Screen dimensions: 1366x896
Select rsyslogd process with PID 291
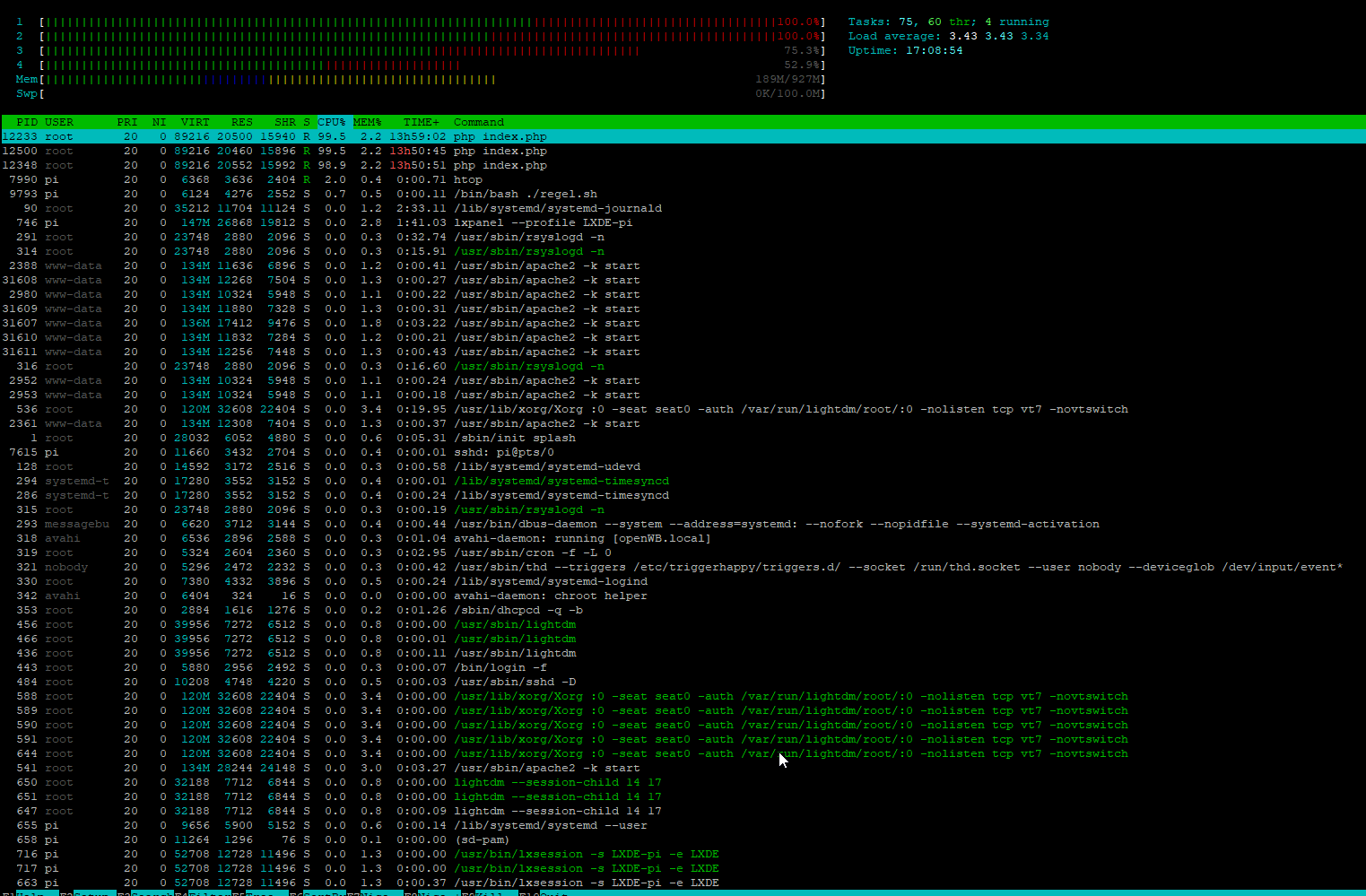(683, 237)
